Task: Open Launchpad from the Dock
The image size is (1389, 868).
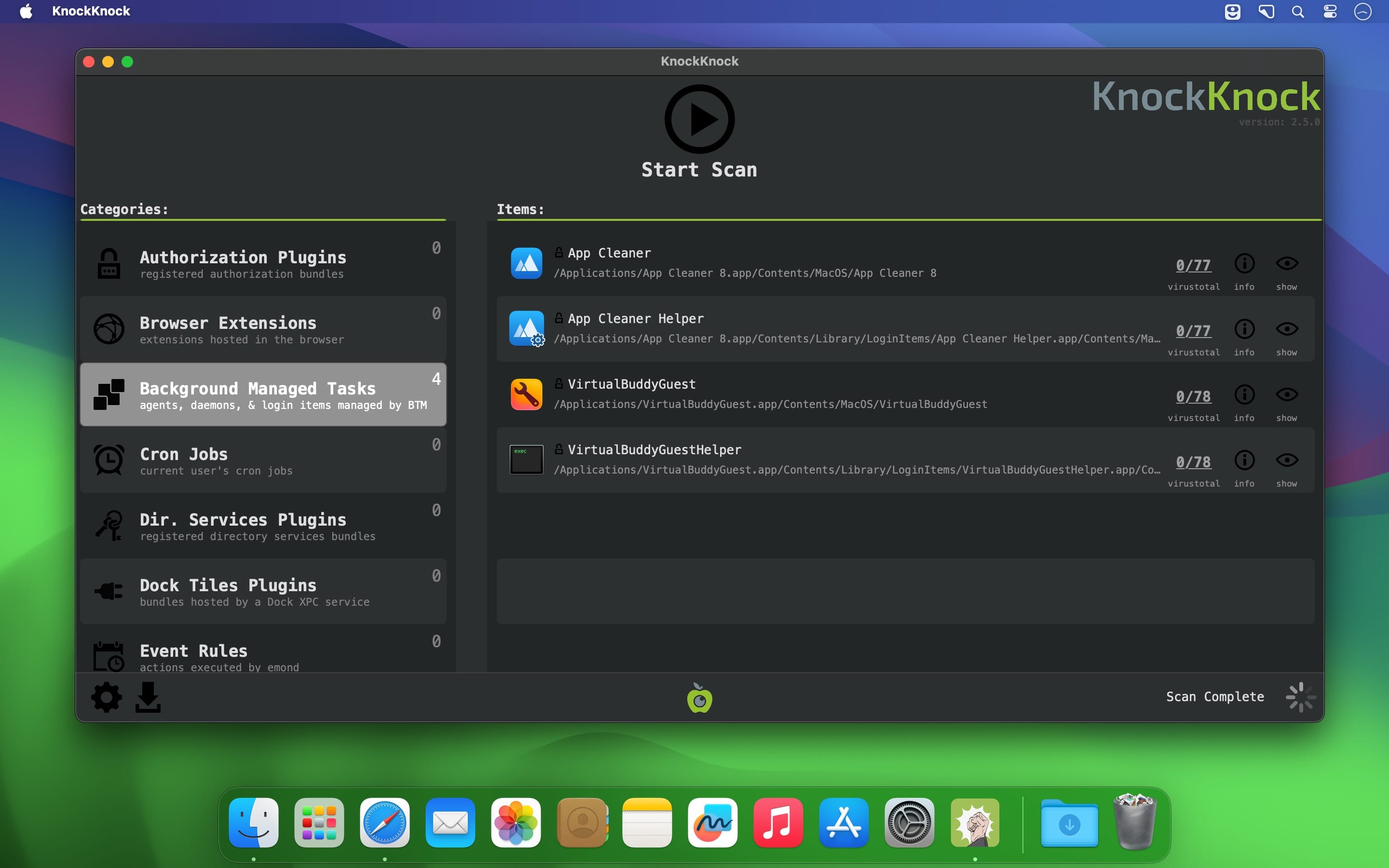Action: (319, 823)
